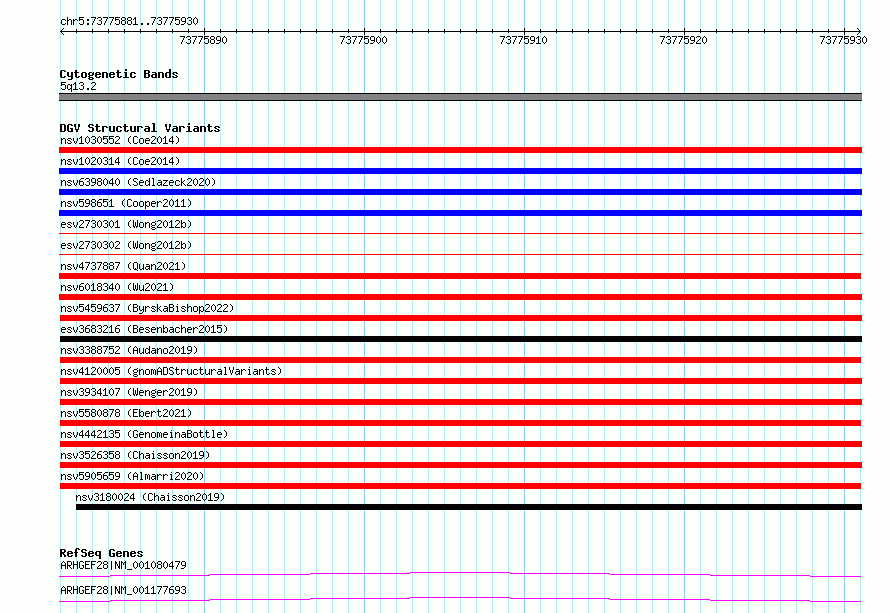
Task: Click the Cytogenetic Bands track title
Action: point(119,74)
